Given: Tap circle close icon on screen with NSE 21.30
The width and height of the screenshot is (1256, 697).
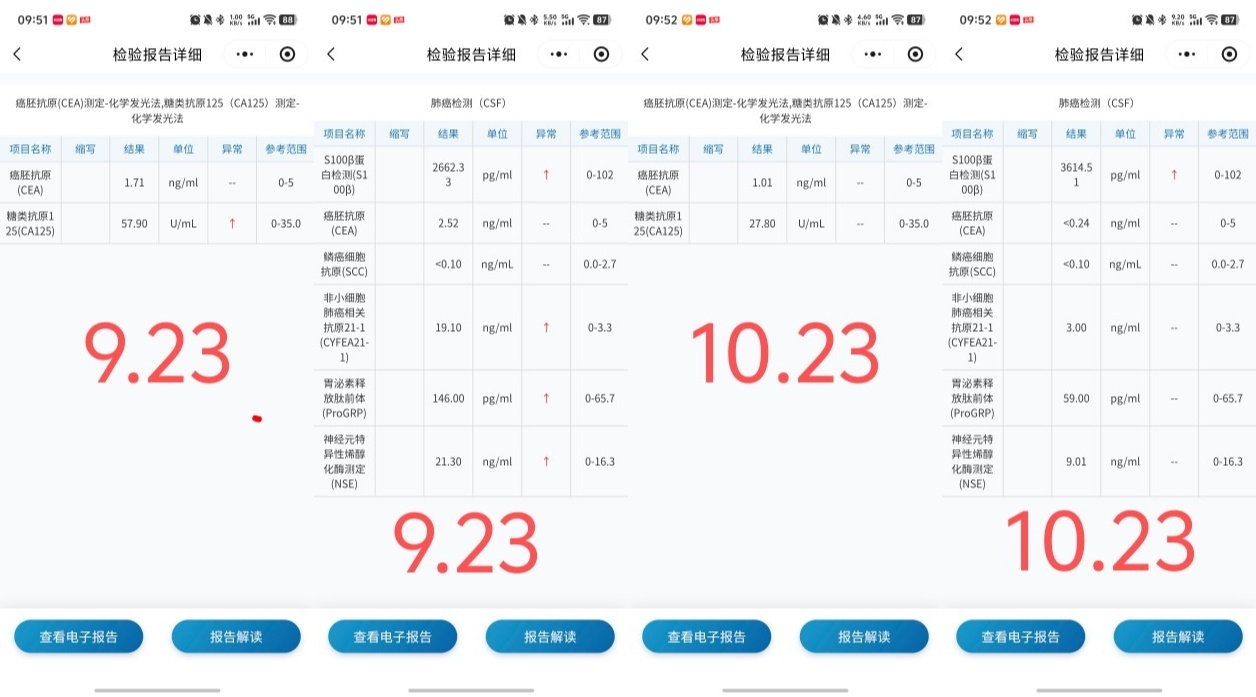Looking at the screenshot, I should tap(601, 55).
